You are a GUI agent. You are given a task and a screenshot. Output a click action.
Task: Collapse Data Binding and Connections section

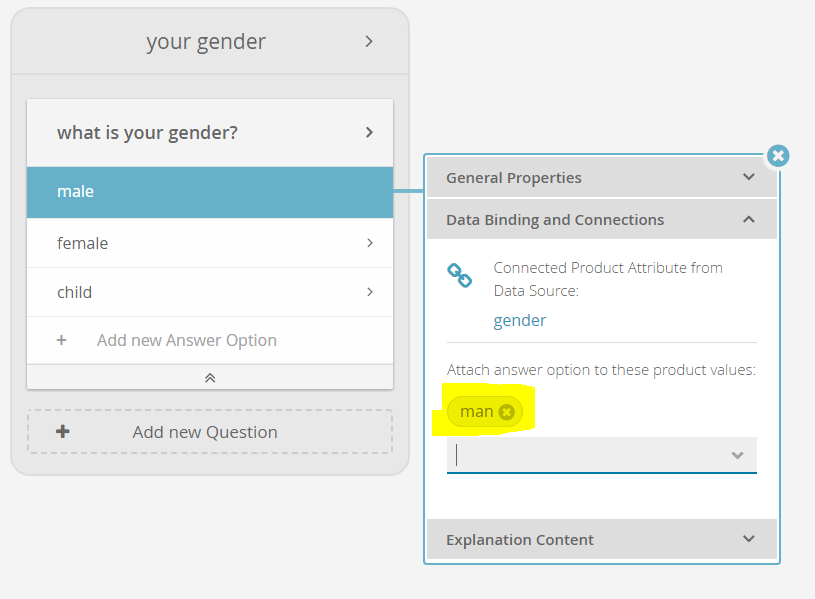tap(601, 220)
